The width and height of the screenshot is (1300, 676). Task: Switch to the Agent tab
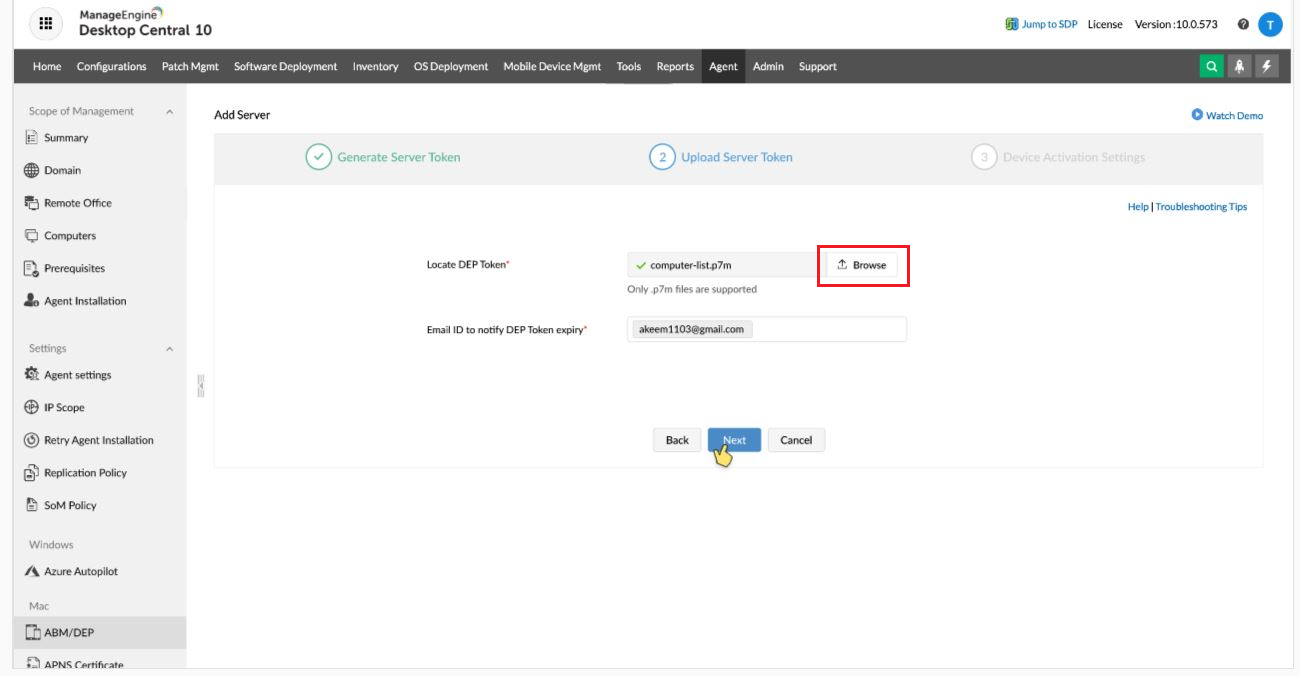pyautogui.click(x=722, y=66)
